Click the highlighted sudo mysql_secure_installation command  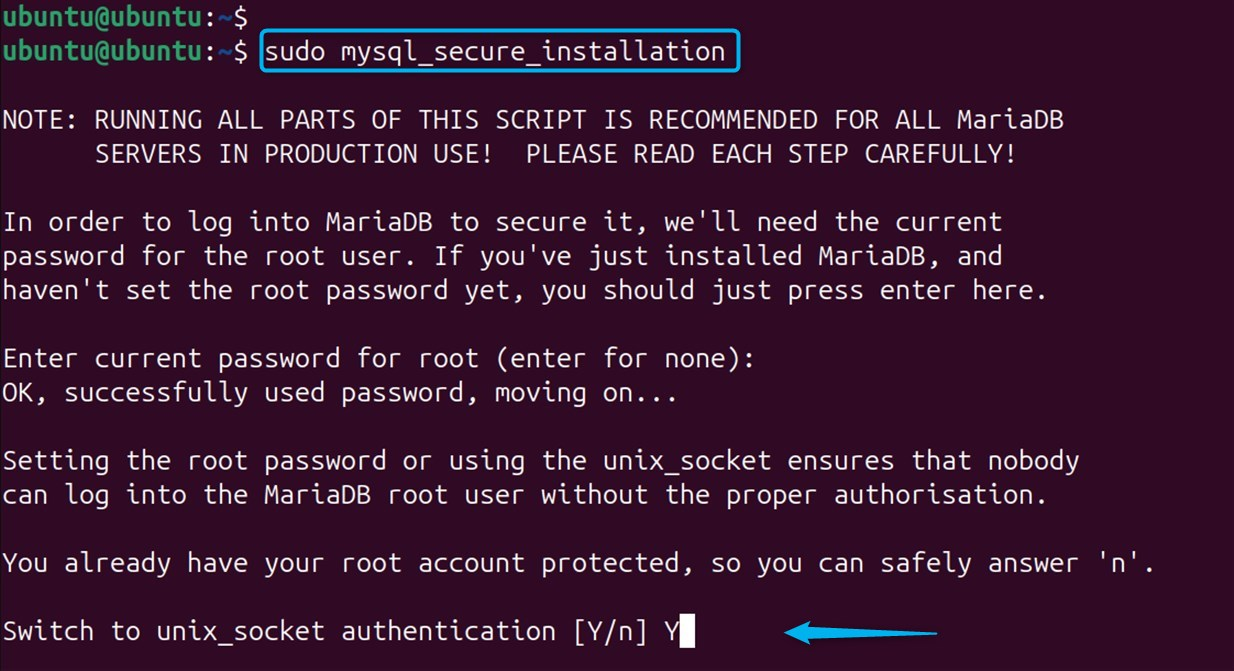click(x=499, y=51)
